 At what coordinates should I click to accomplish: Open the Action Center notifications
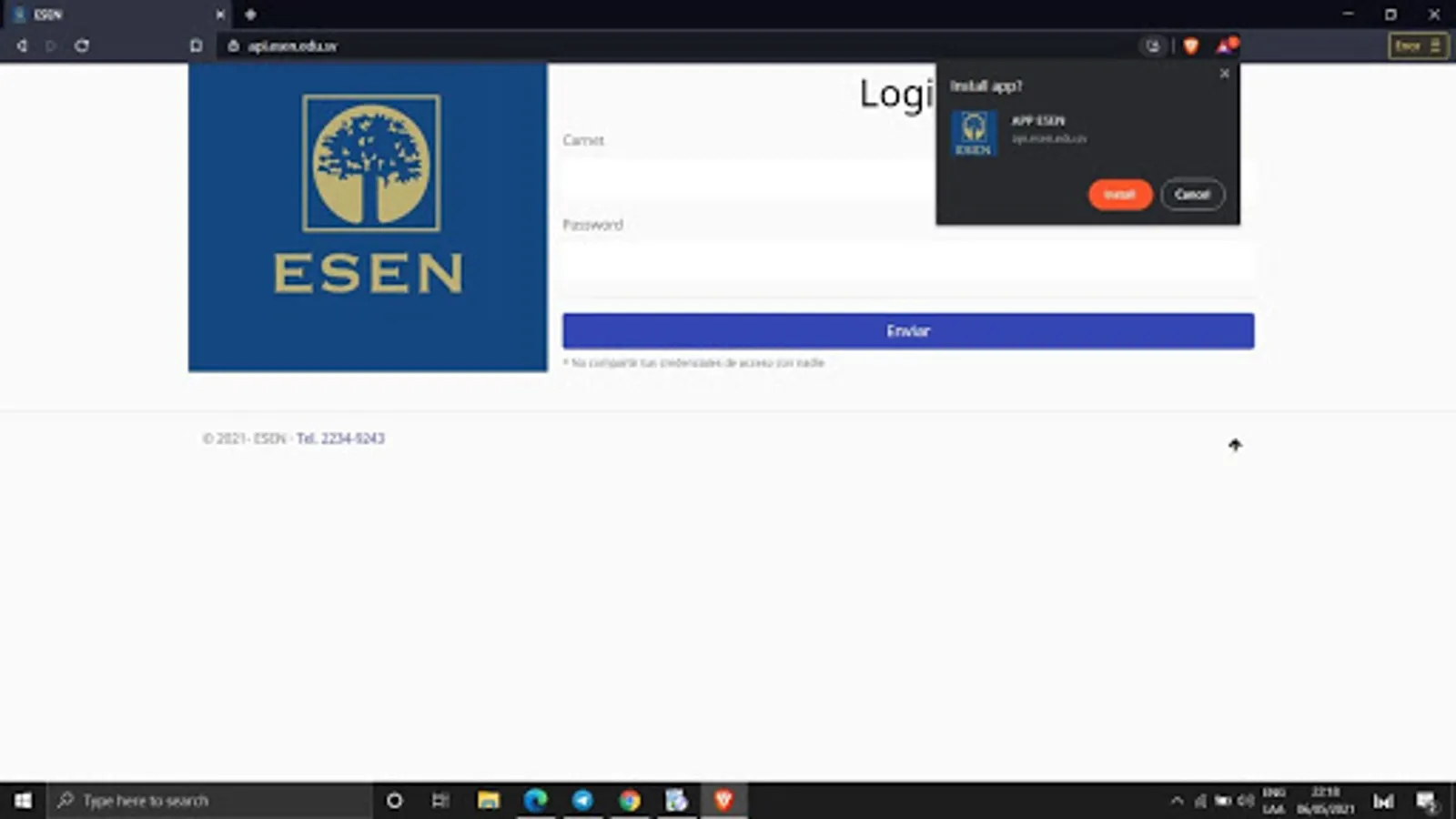pos(1427,801)
